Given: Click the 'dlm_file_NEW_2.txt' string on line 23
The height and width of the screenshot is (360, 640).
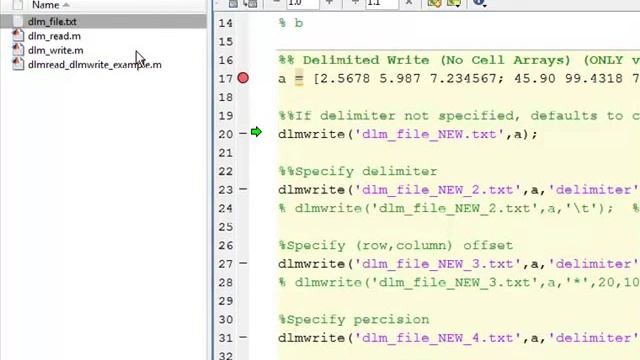Looking at the screenshot, I should click(438, 190).
